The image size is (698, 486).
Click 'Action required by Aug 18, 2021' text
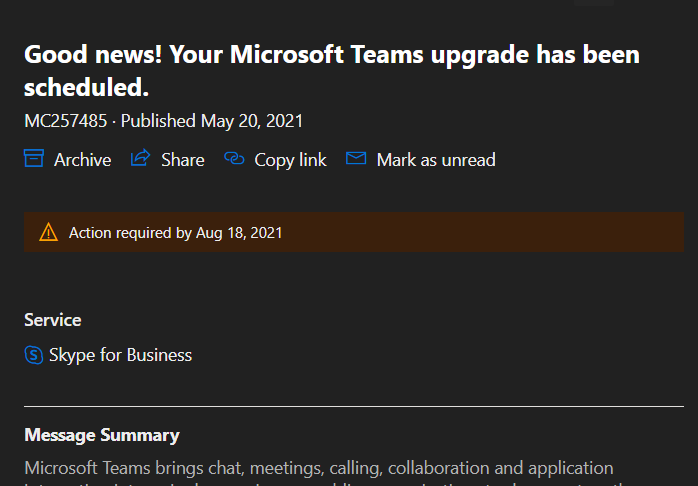point(175,233)
